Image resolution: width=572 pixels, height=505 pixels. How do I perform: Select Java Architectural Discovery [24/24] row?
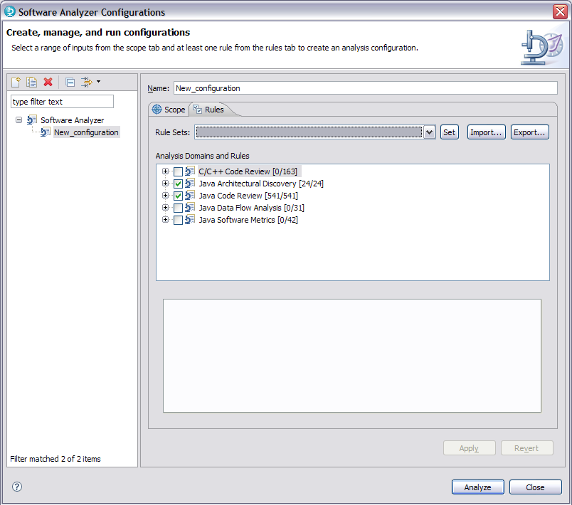(261, 184)
